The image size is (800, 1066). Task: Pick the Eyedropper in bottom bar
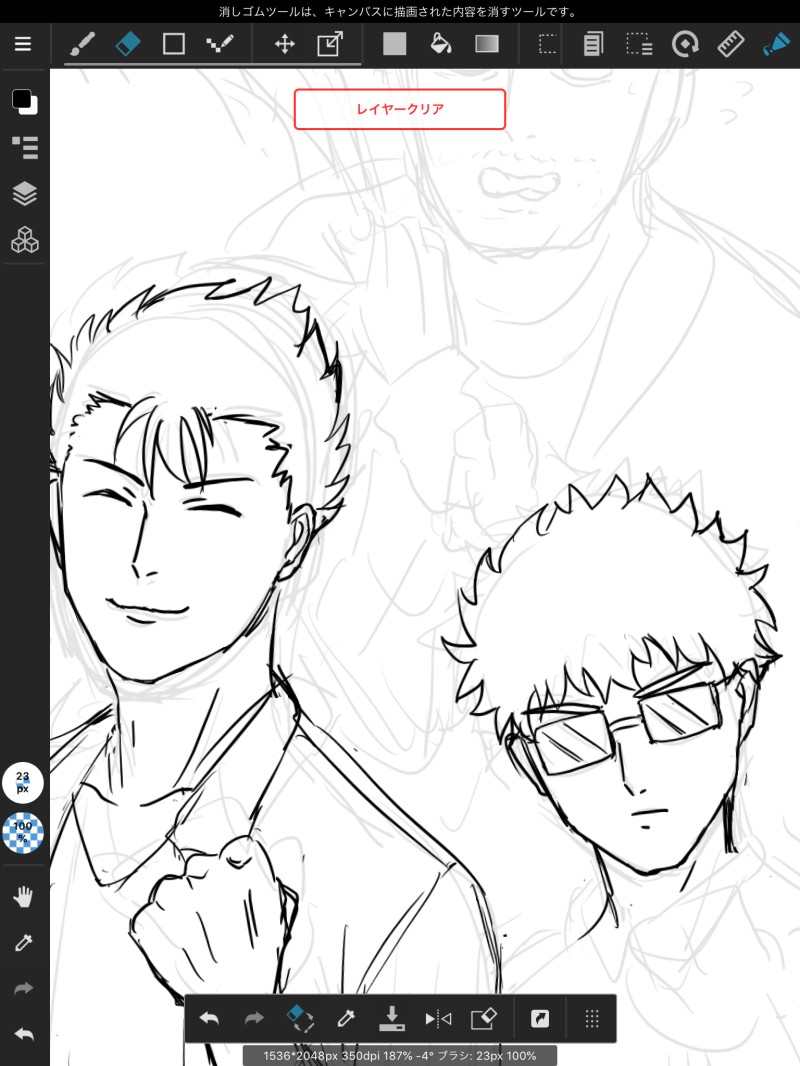[346, 1018]
